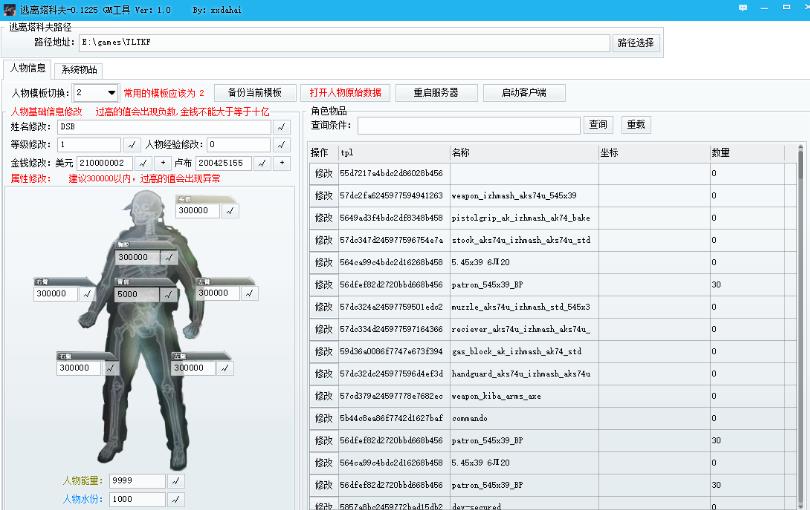Click the 操作 column header
Viewport: 810px width, 510px height.
(323, 153)
